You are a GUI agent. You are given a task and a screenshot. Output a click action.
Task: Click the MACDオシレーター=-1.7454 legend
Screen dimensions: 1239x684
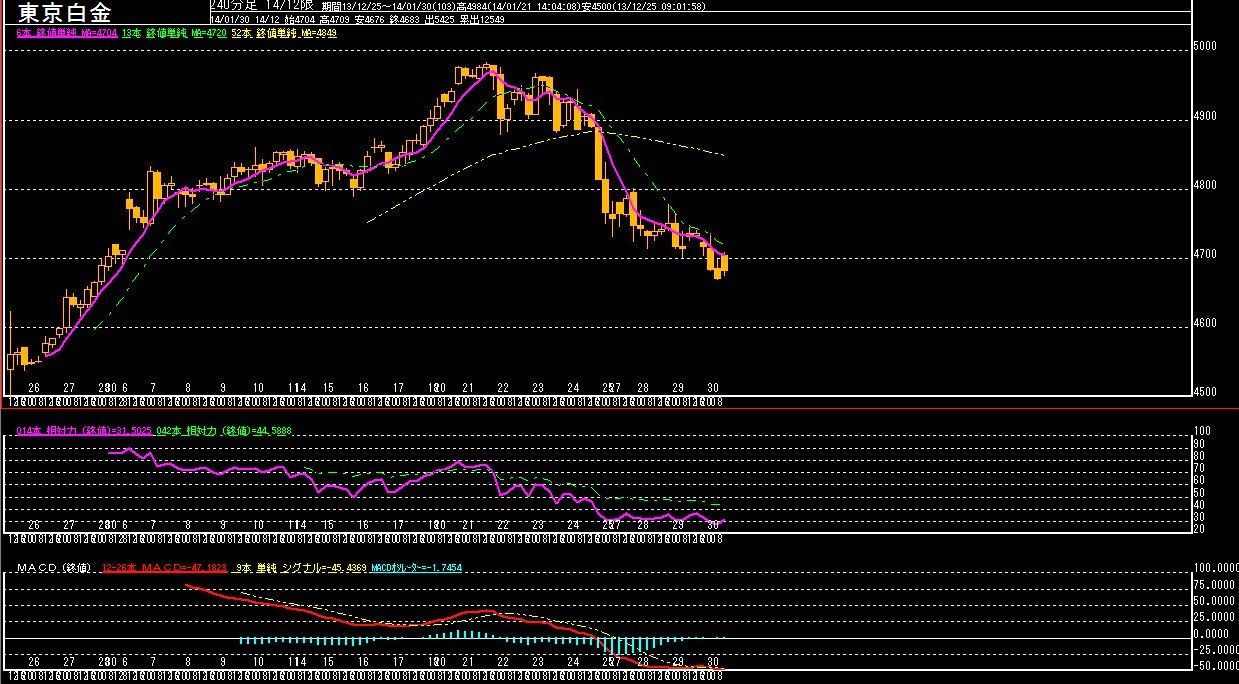tap(416, 568)
